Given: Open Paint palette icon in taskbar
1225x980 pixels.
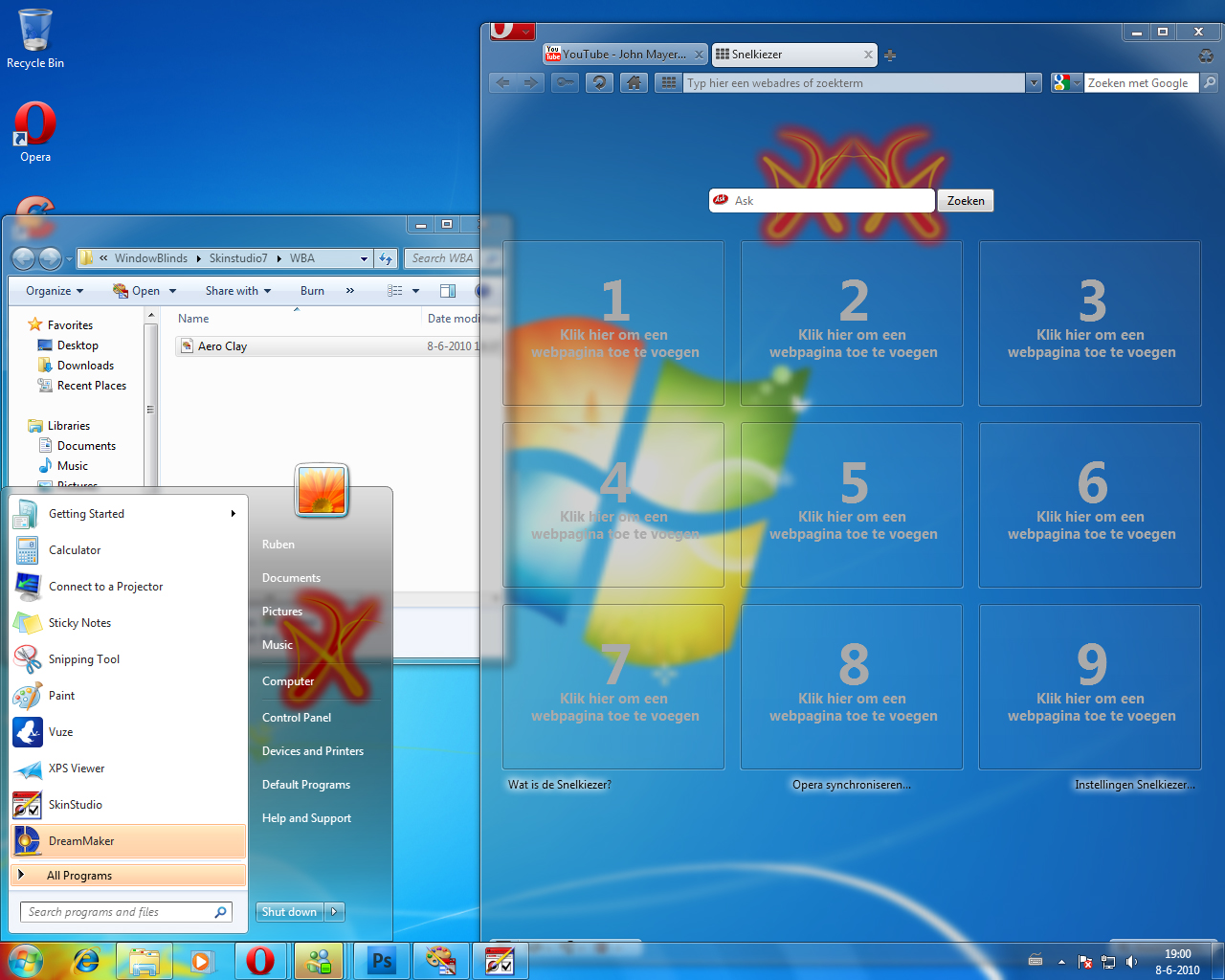Looking at the screenshot, I should 440,961.
